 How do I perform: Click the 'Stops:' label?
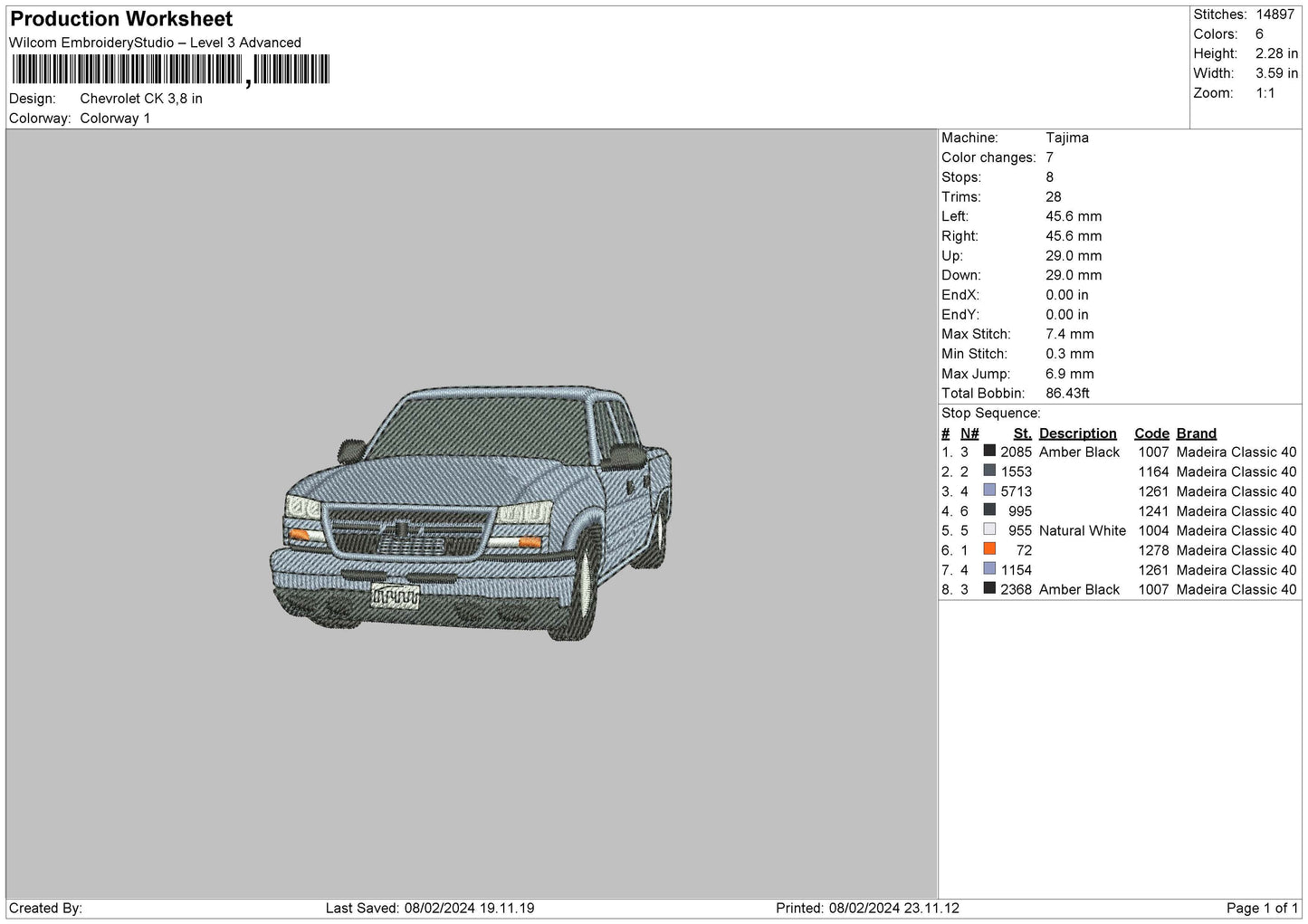pos(960,177)
